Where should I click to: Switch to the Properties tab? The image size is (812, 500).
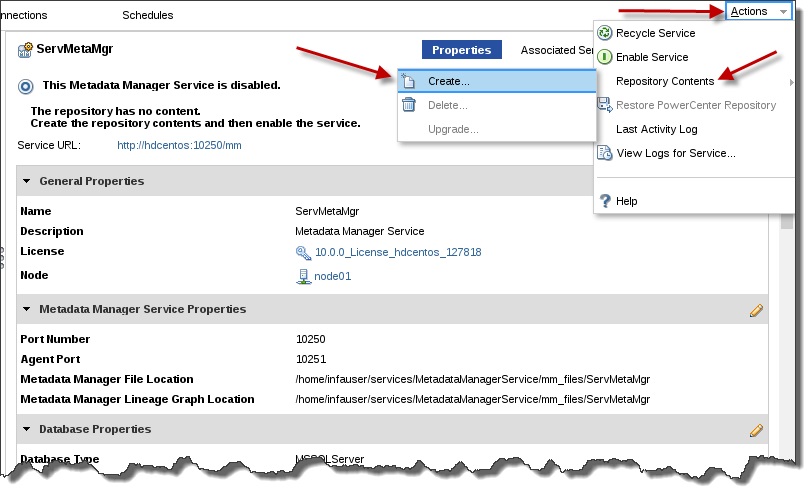tap(461, 50)
